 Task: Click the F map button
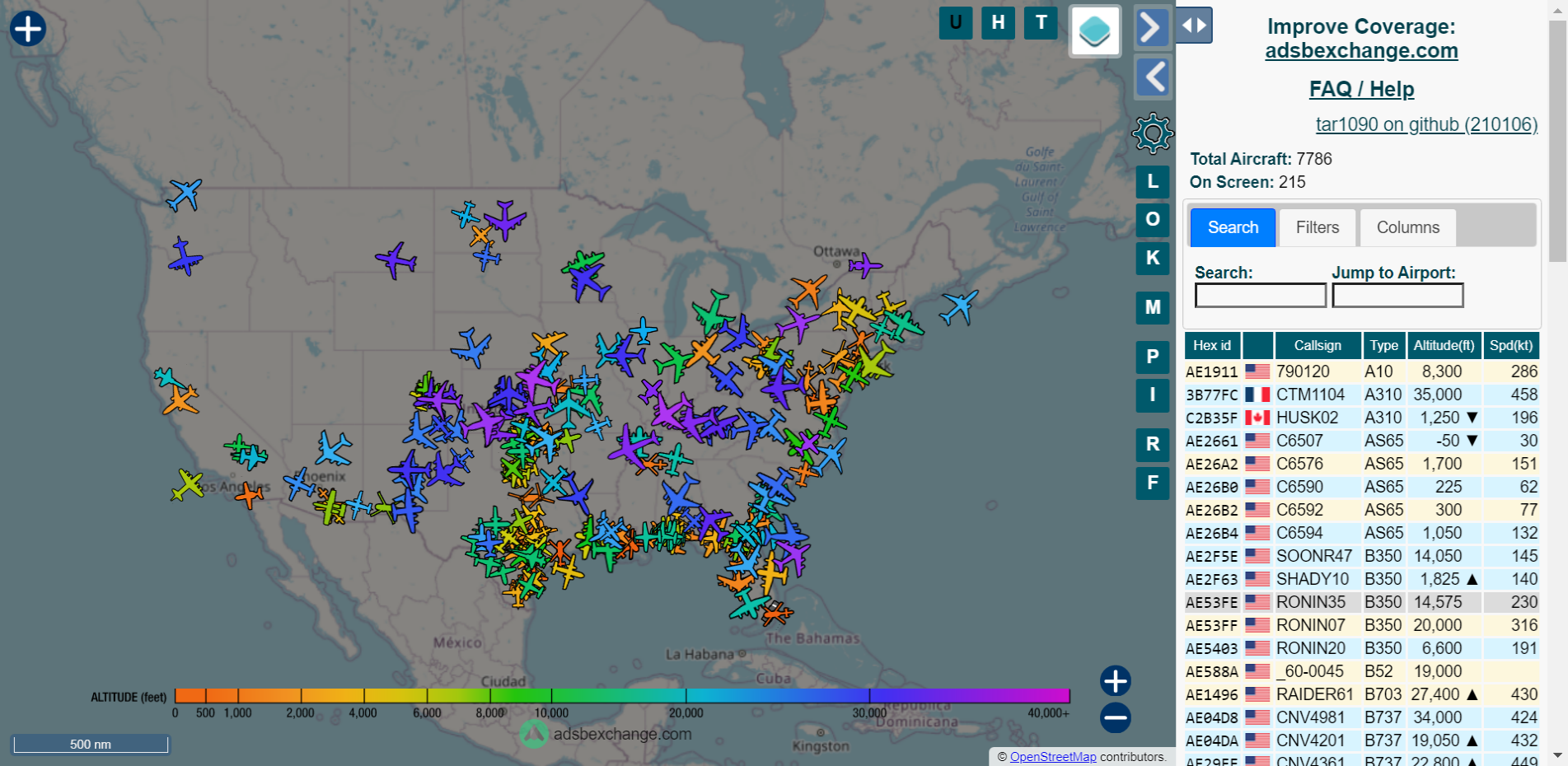tap(1153, 483)
